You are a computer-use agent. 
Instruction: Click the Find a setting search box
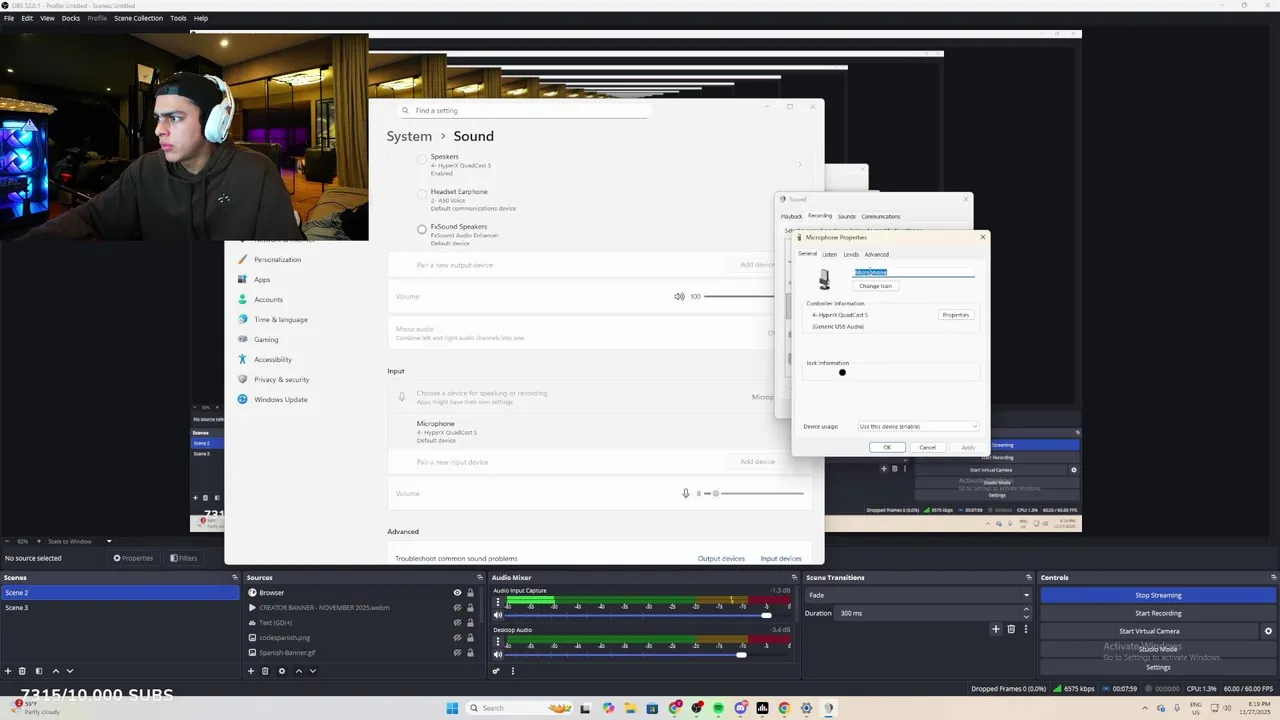[524, 111]
